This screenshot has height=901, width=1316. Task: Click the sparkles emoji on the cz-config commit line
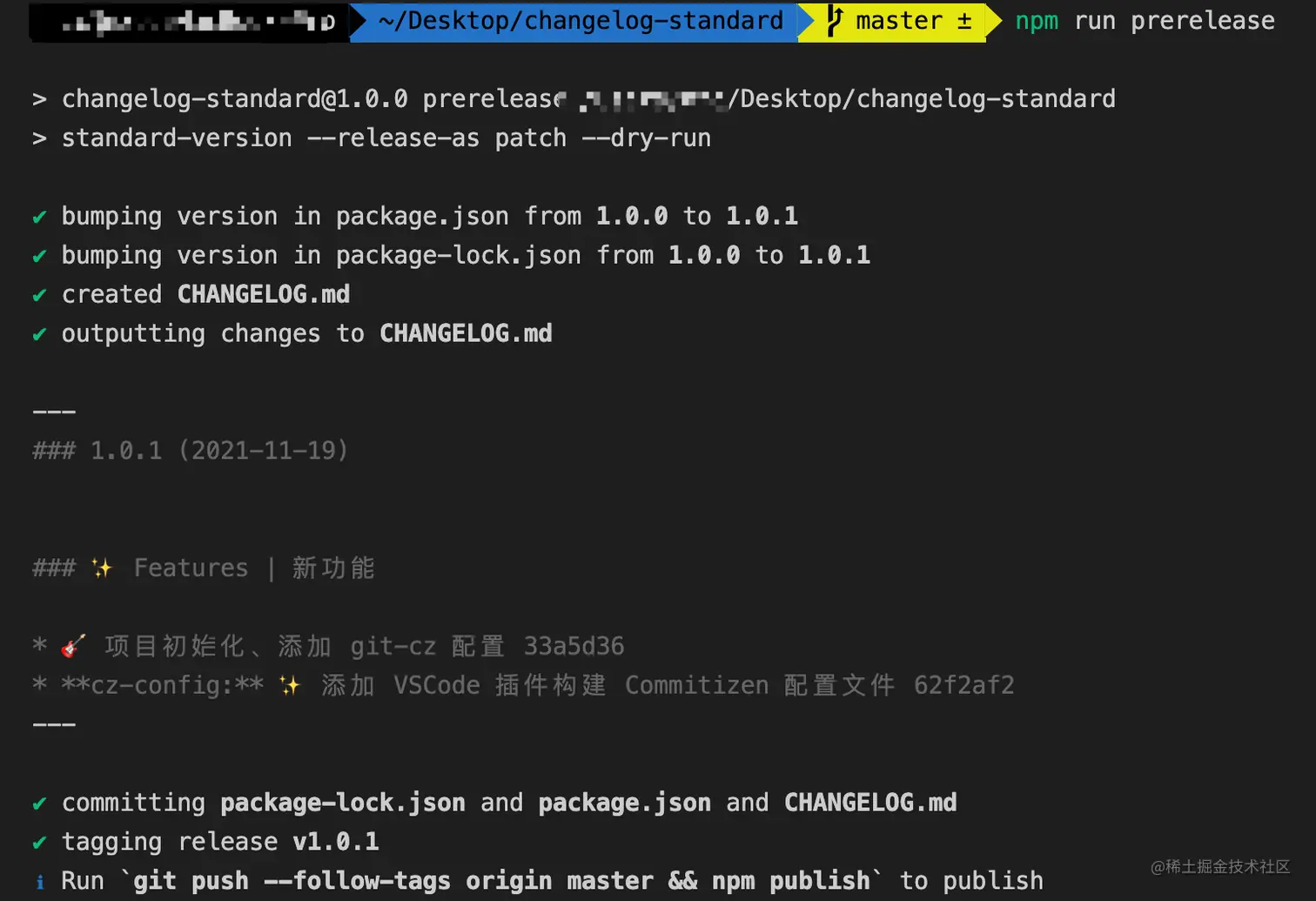(x=290, y=685)
